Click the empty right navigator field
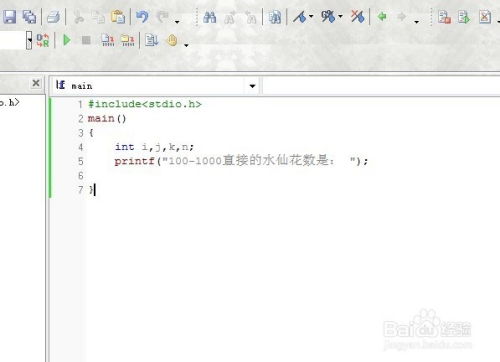Image resolution: width=500 pixels, height=362 pixels. tap(381, 86)
